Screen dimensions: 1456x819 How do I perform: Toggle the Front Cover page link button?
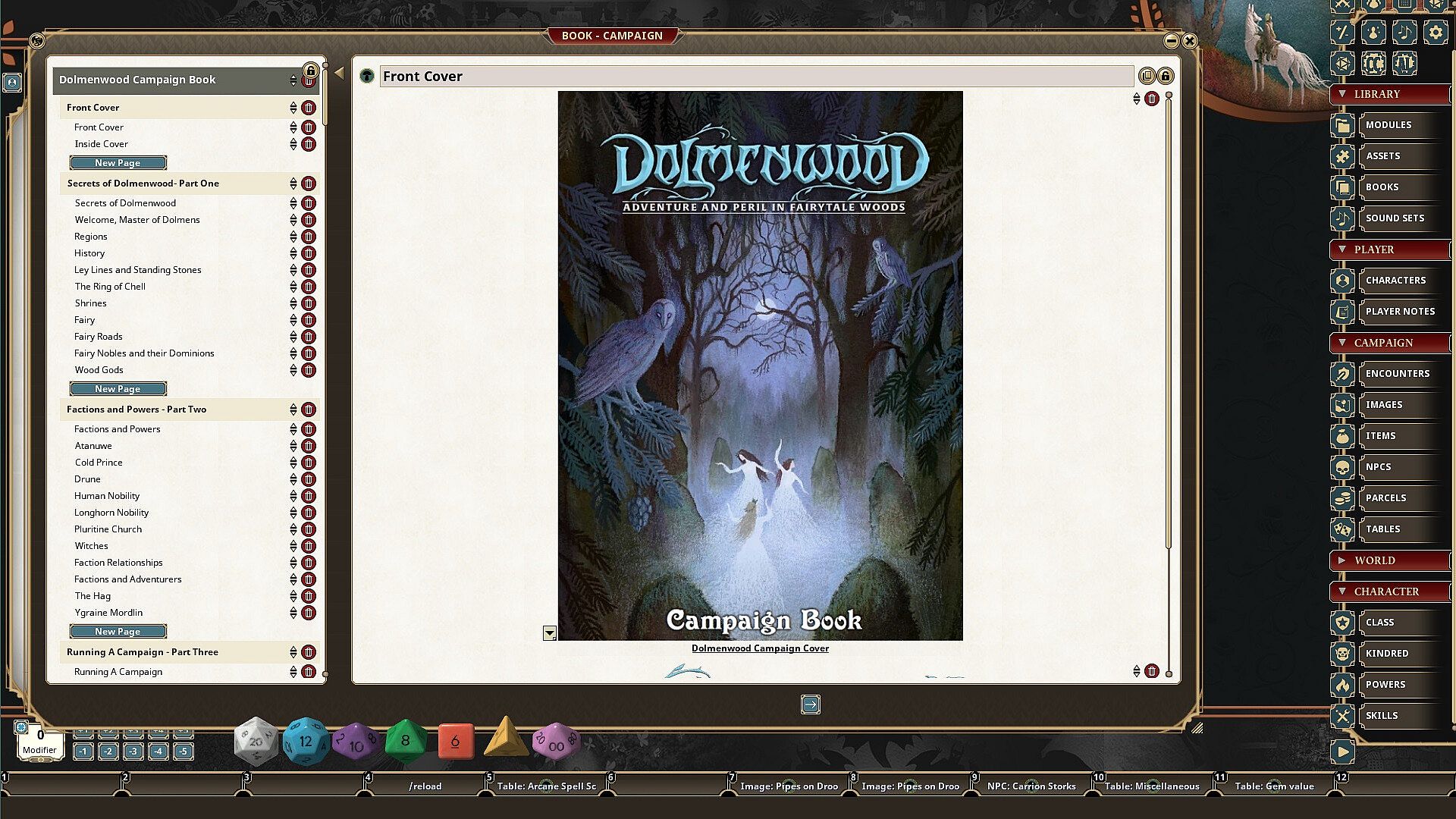click(x=367, y=76)
